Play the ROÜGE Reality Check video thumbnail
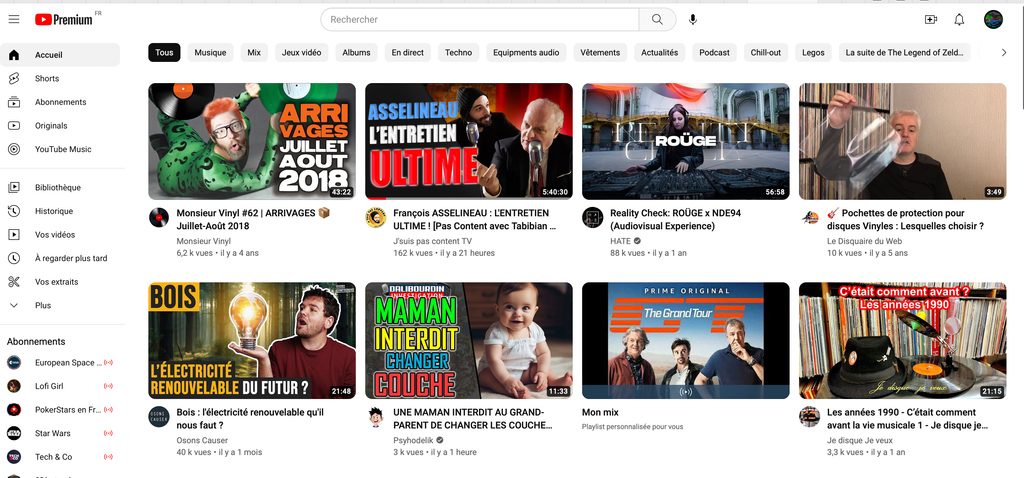Image resolution: width=1024 pixels, height=478 pixels. pyautogui.click(x=685, y=141)
